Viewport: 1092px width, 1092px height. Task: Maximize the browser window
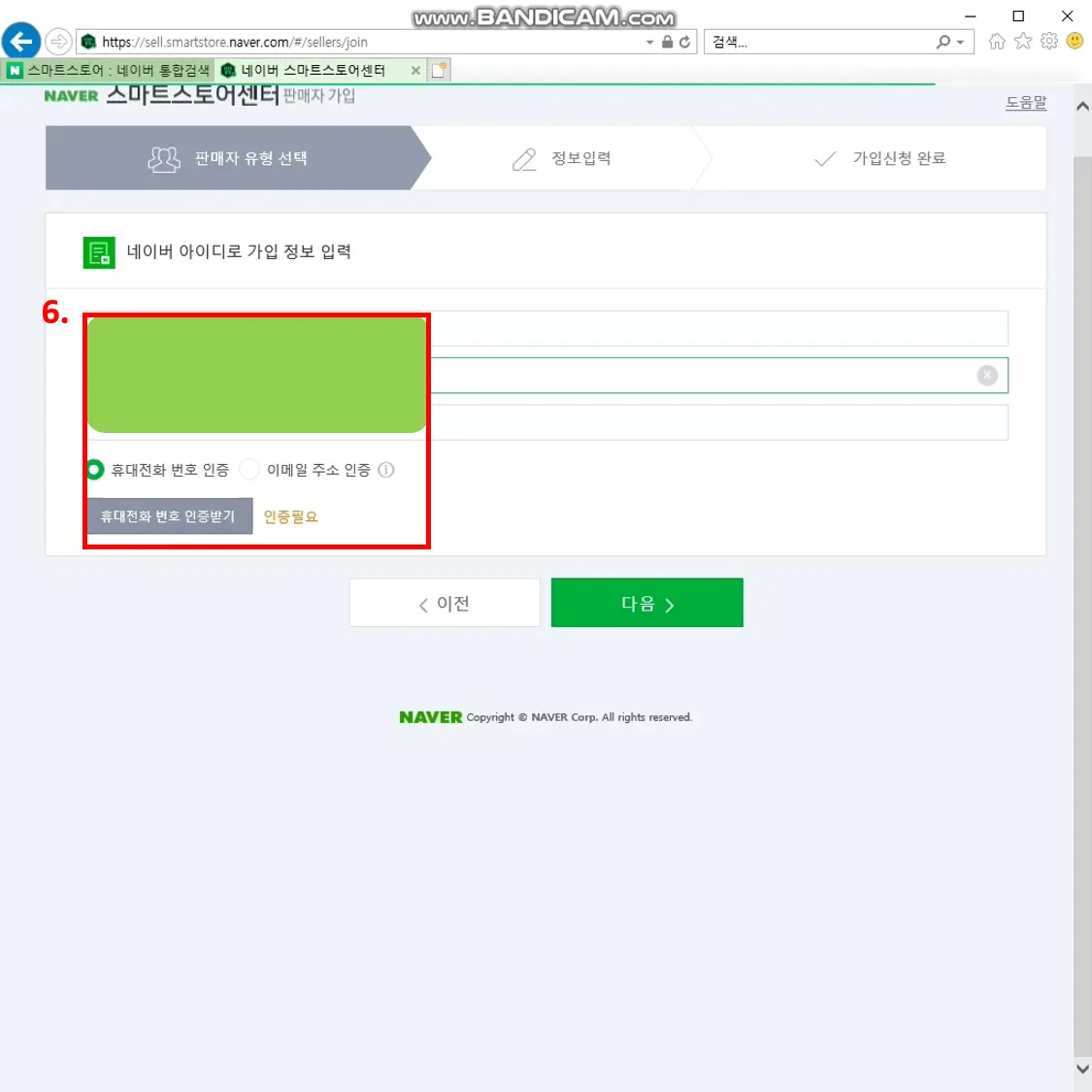coord(1018,17)
